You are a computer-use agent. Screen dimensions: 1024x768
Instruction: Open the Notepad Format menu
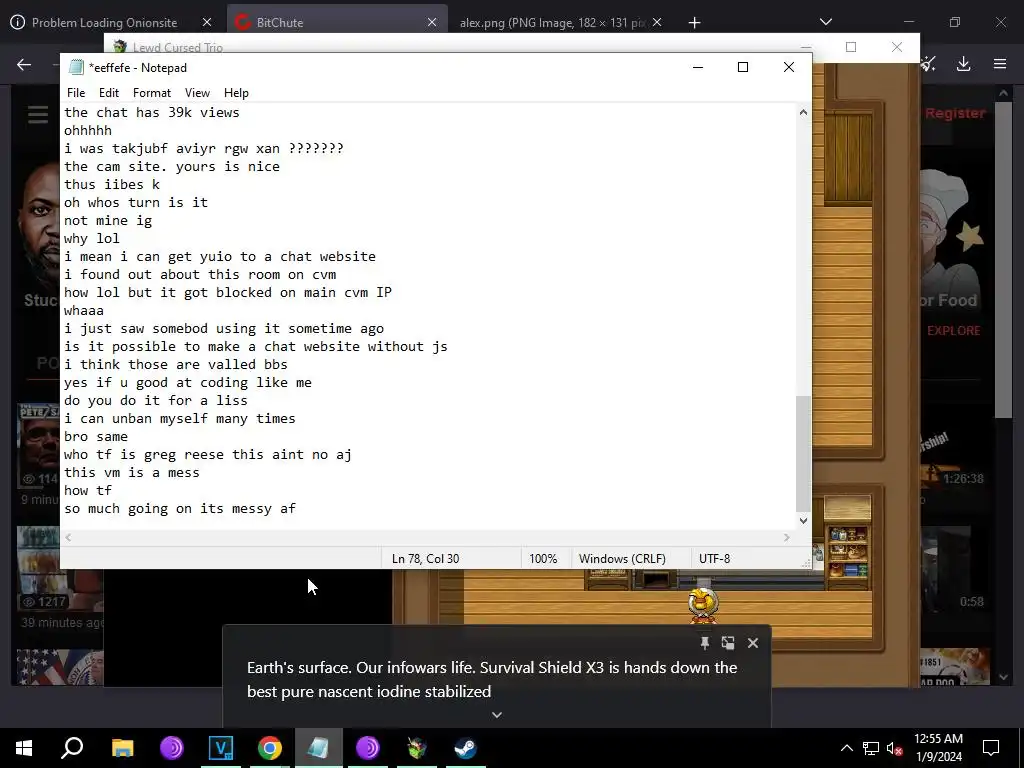(x=152, y=93)
